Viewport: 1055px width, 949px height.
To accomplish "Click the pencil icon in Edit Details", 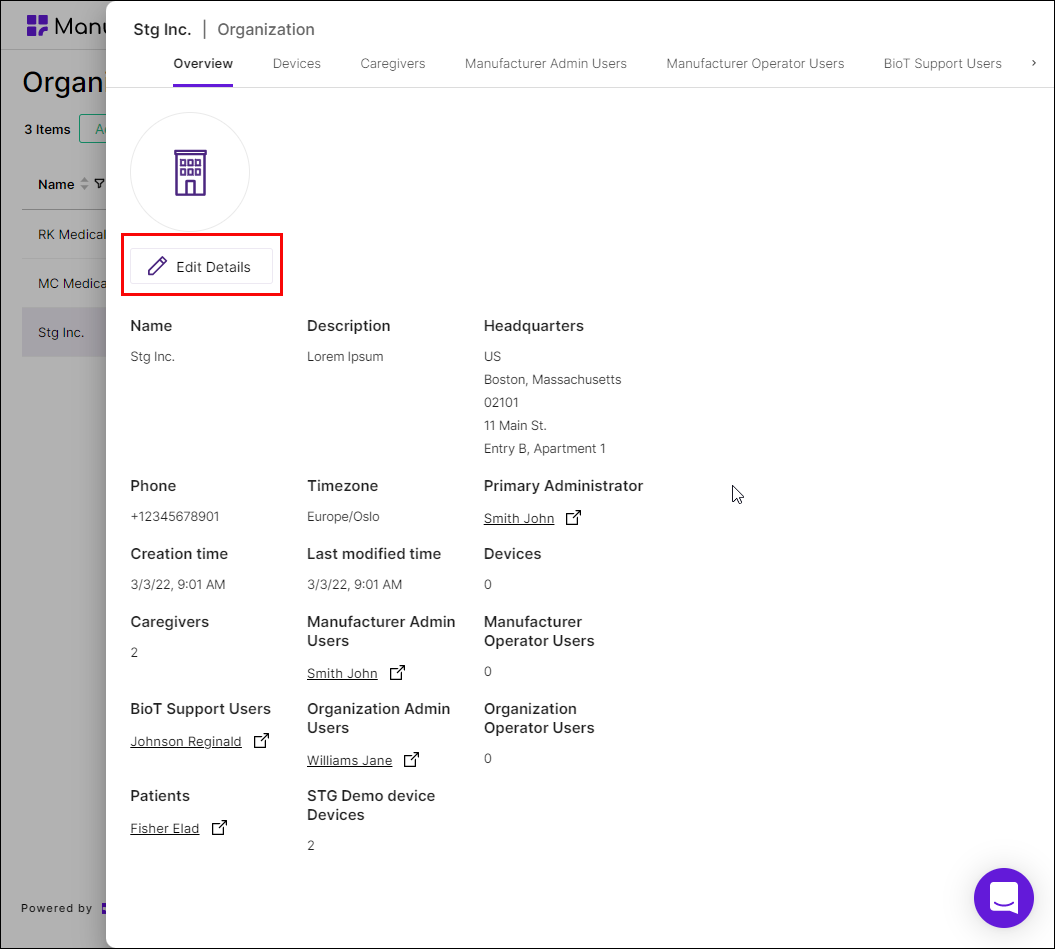I will click(x=157, y=266).
